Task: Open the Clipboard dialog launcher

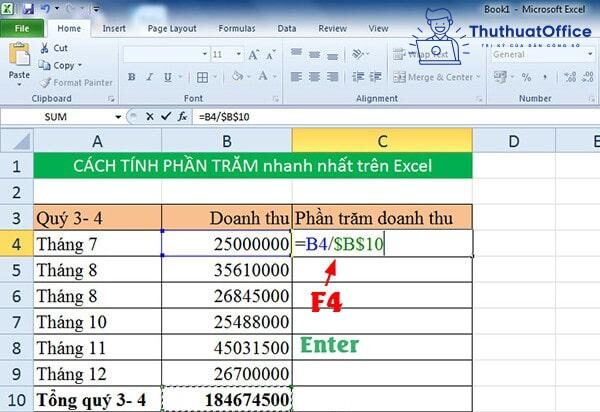Action: coord(111,99)
